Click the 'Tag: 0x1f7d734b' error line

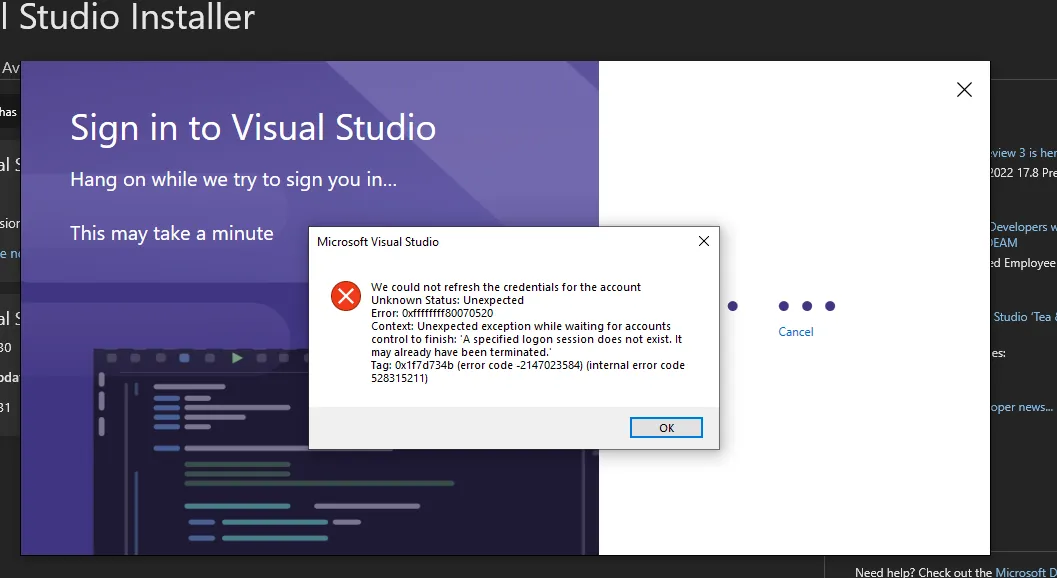(x=528, y=372)
